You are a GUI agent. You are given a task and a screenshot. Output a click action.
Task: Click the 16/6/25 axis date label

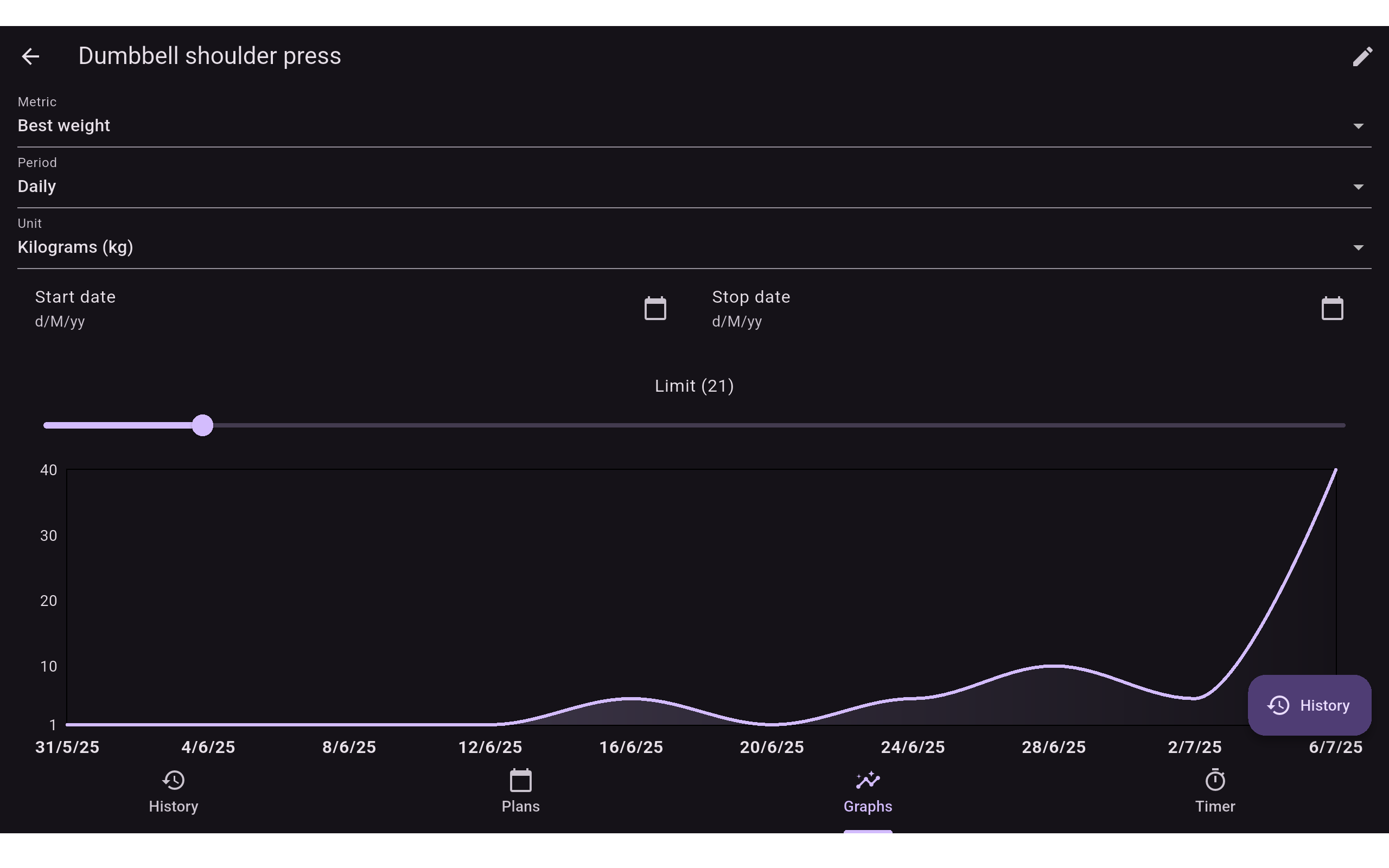[631, 748]
